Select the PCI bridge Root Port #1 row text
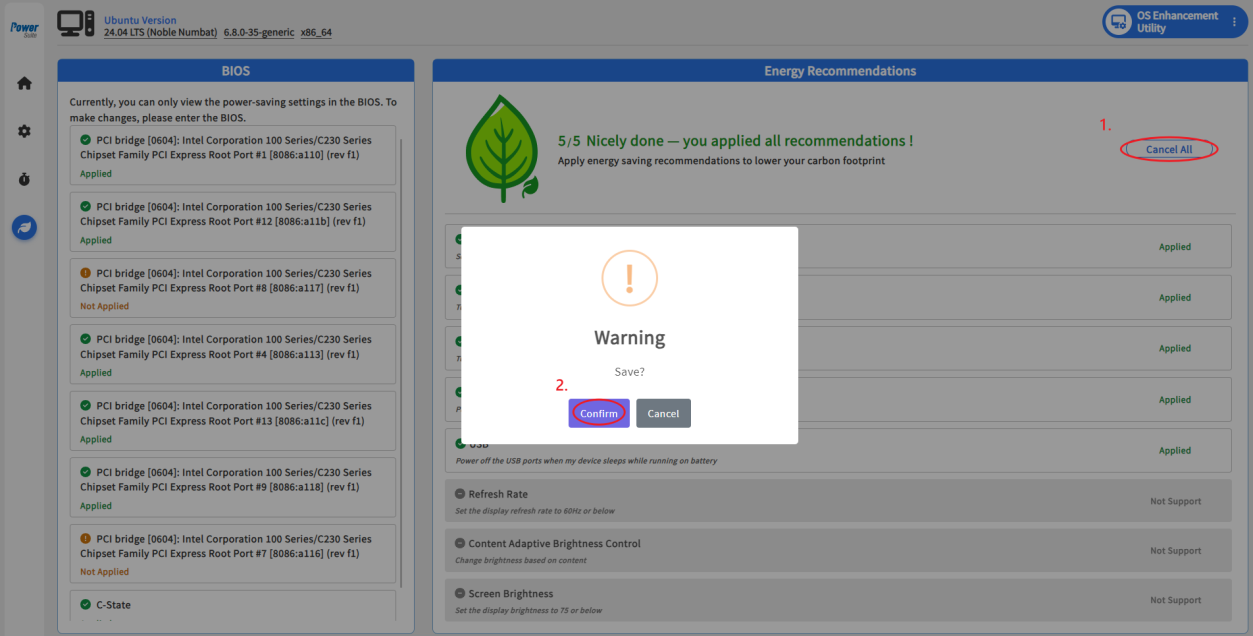This screenshot has width=1253, height=636. click(x=226, y=147)
